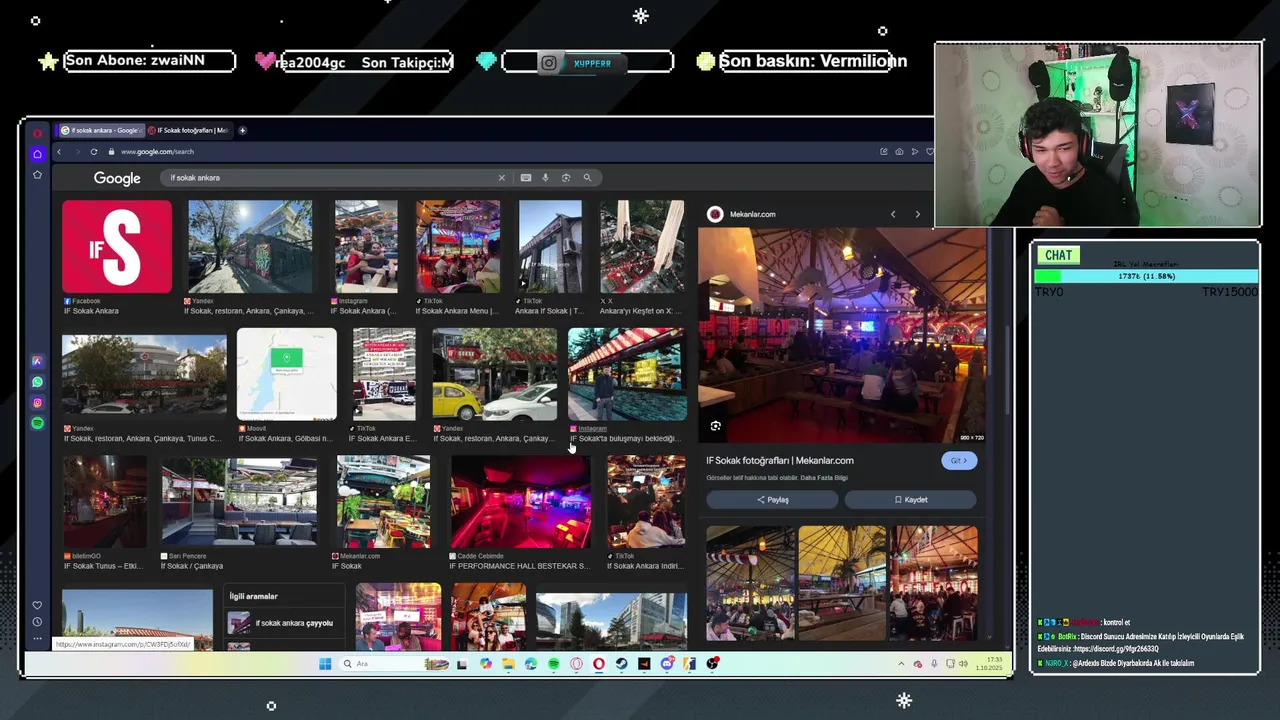Click the lens search icon on the preview image

pyautogui.click(x=715, y=426)
